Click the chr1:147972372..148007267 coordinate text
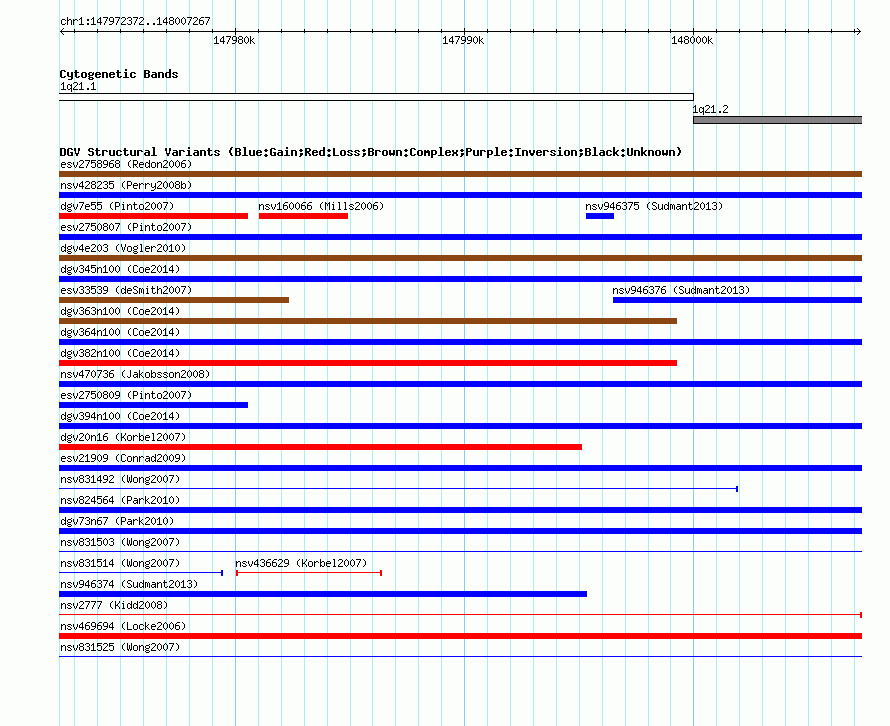The image size is (890, 726). click(135, 21)
